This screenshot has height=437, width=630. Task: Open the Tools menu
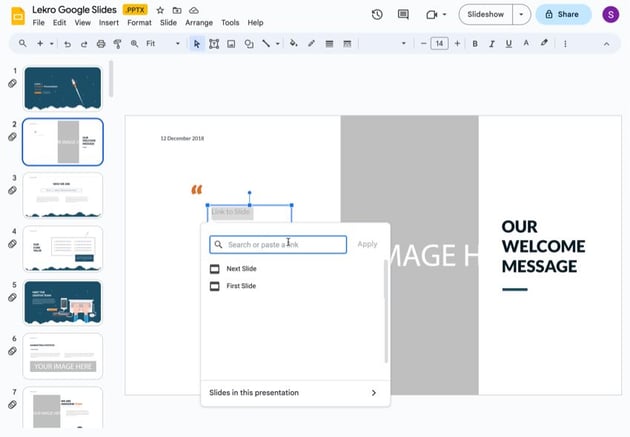230,23
